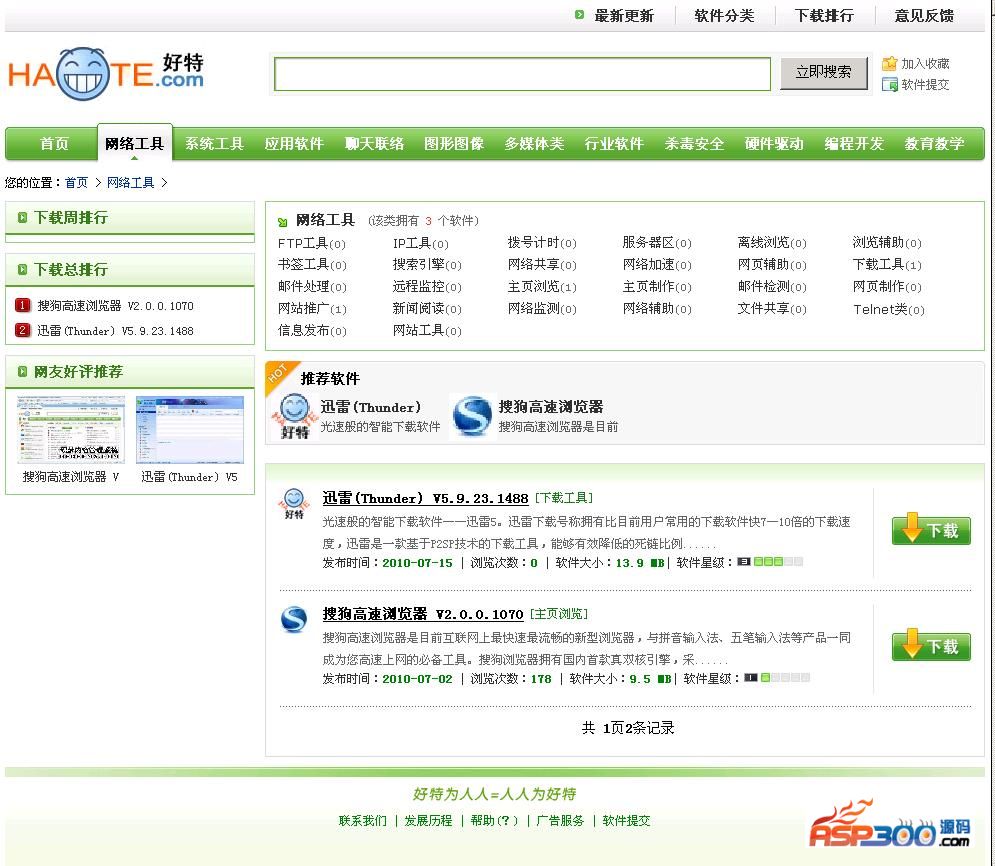This screenshot has height=866, width=995.
Task: Click the ASP300 源码 logo
Action: pos(890,825)
